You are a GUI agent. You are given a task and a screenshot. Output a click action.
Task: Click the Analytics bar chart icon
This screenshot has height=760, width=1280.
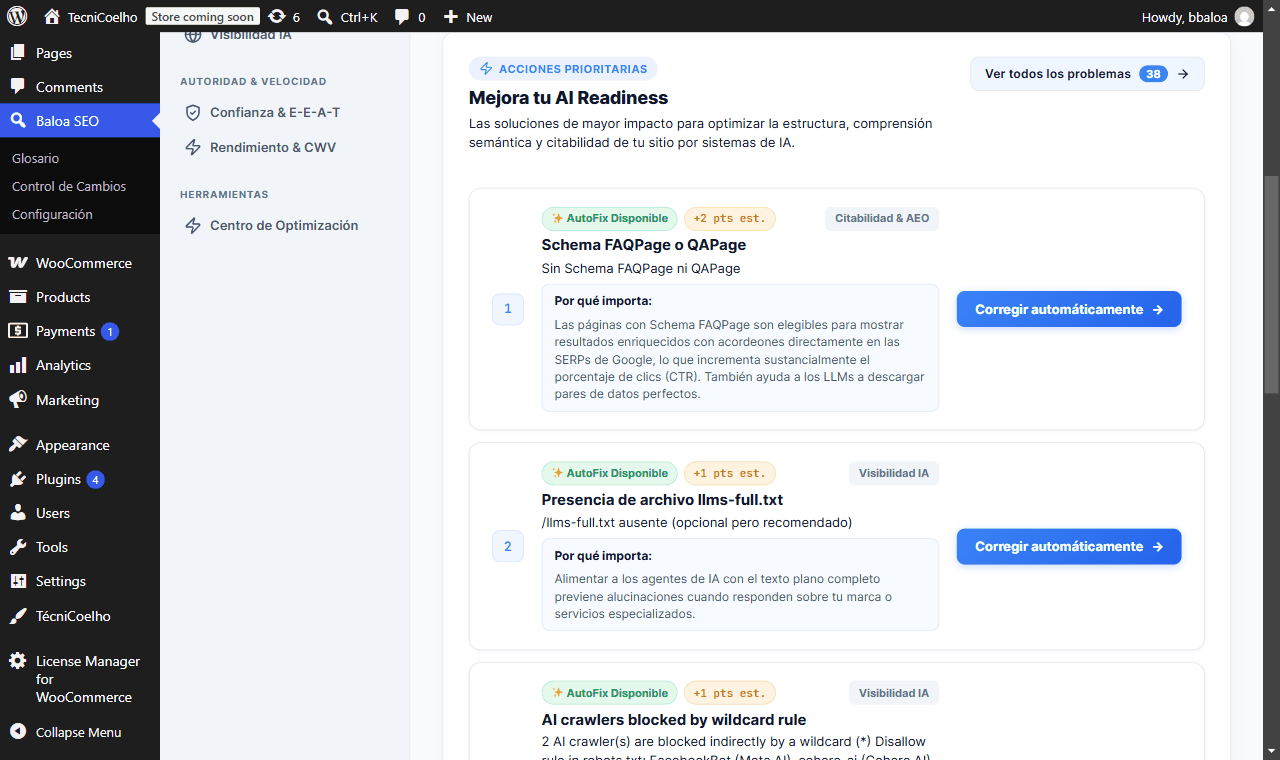18,365
